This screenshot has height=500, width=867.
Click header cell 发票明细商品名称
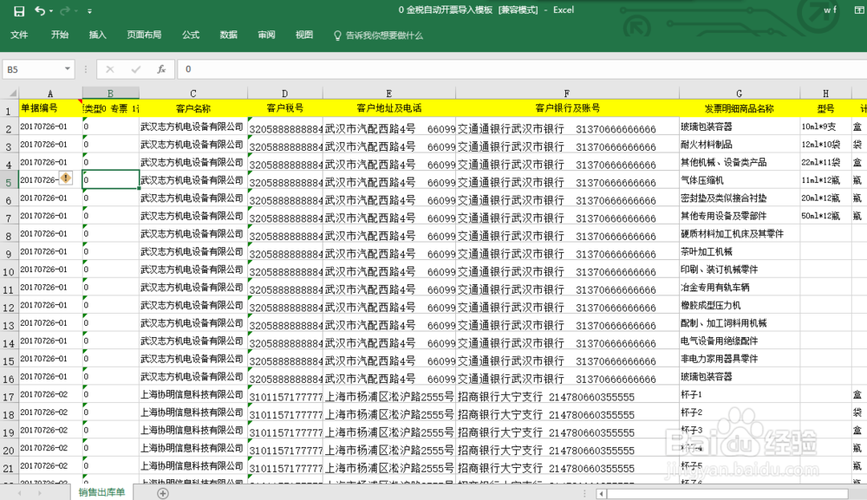click(x=739, y=108)
